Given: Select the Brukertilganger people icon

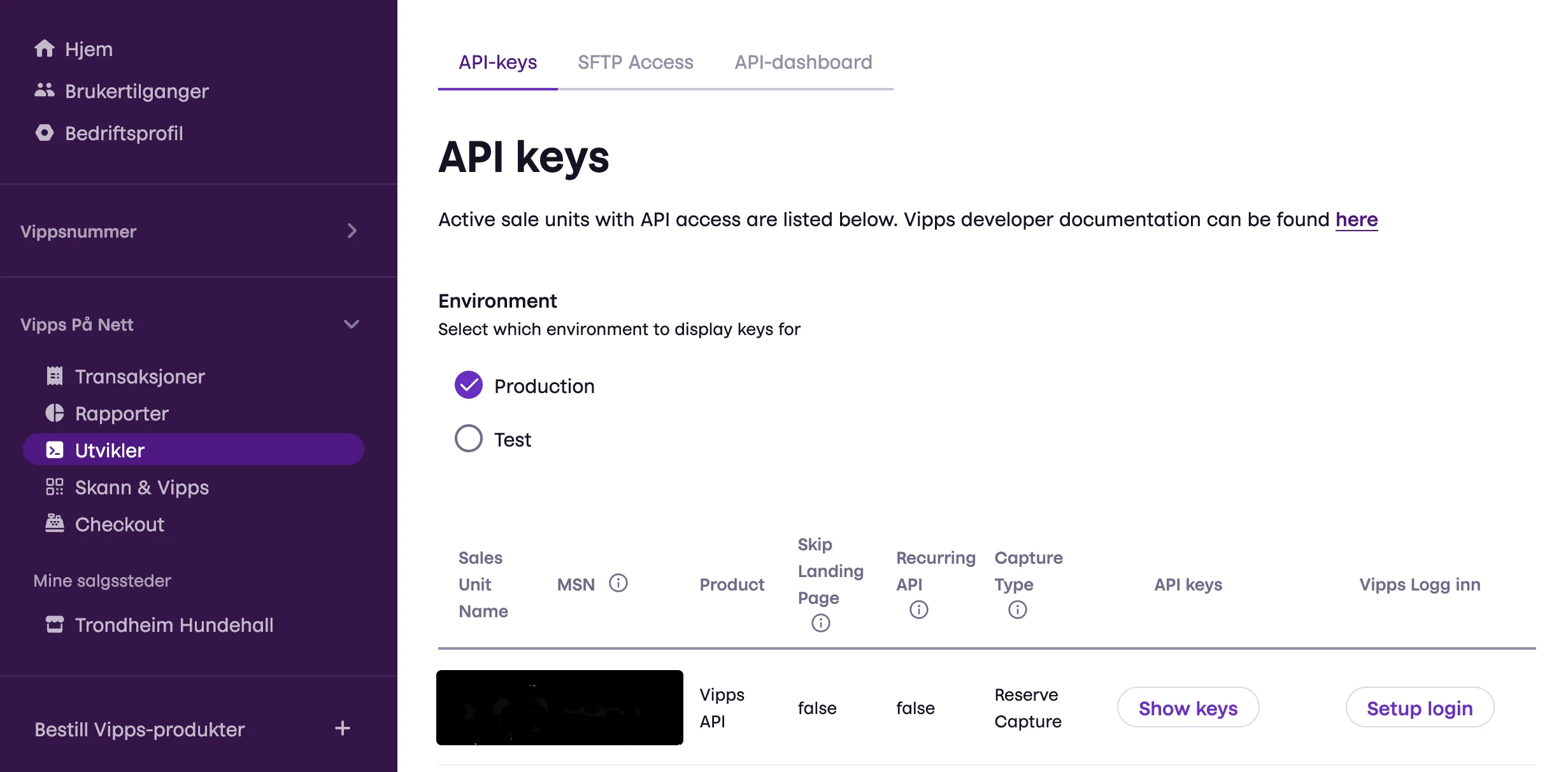Looking at the screenshot, I should [x=45, y=90].
